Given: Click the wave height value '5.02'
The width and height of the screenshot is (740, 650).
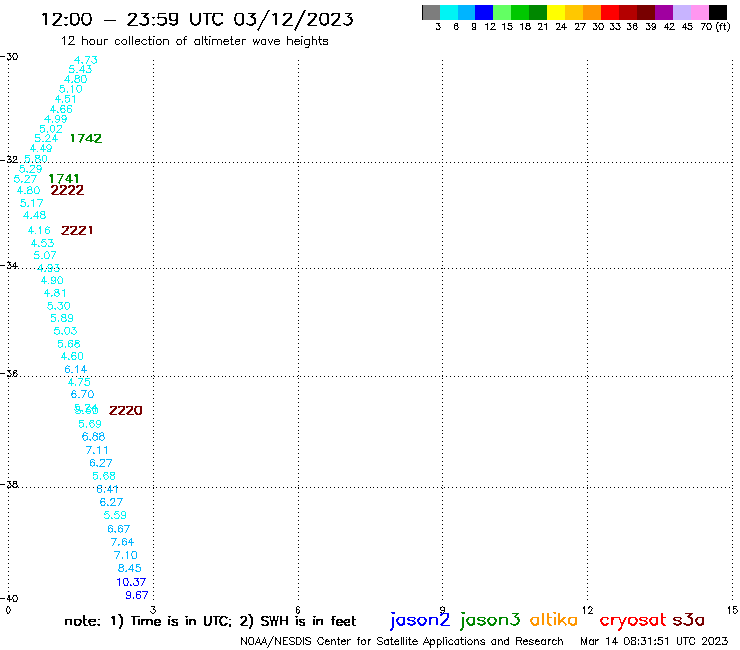Looking at the screenshot, I should (51, 129).
